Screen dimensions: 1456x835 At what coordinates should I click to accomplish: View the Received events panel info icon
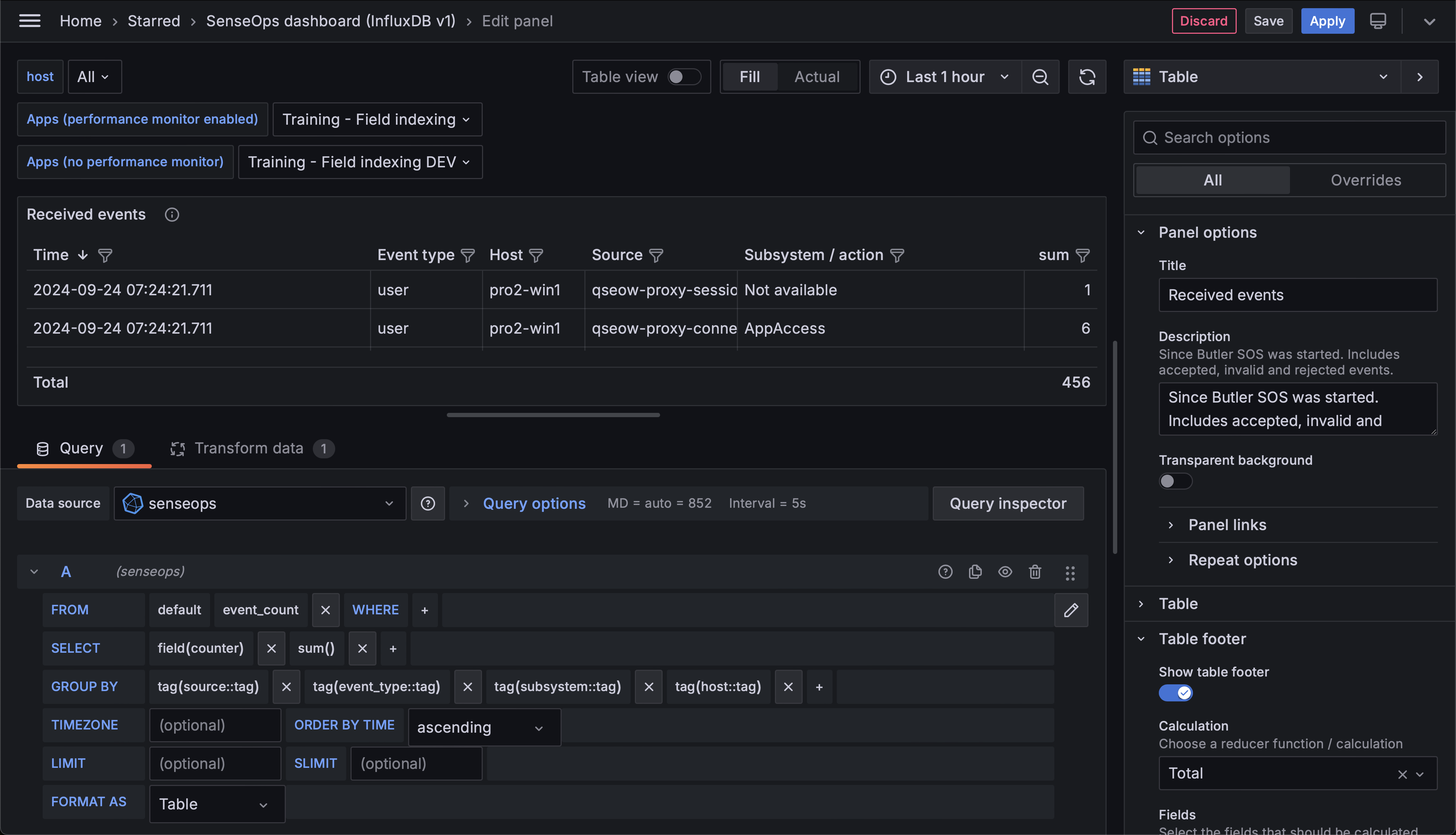click(172, 215)
